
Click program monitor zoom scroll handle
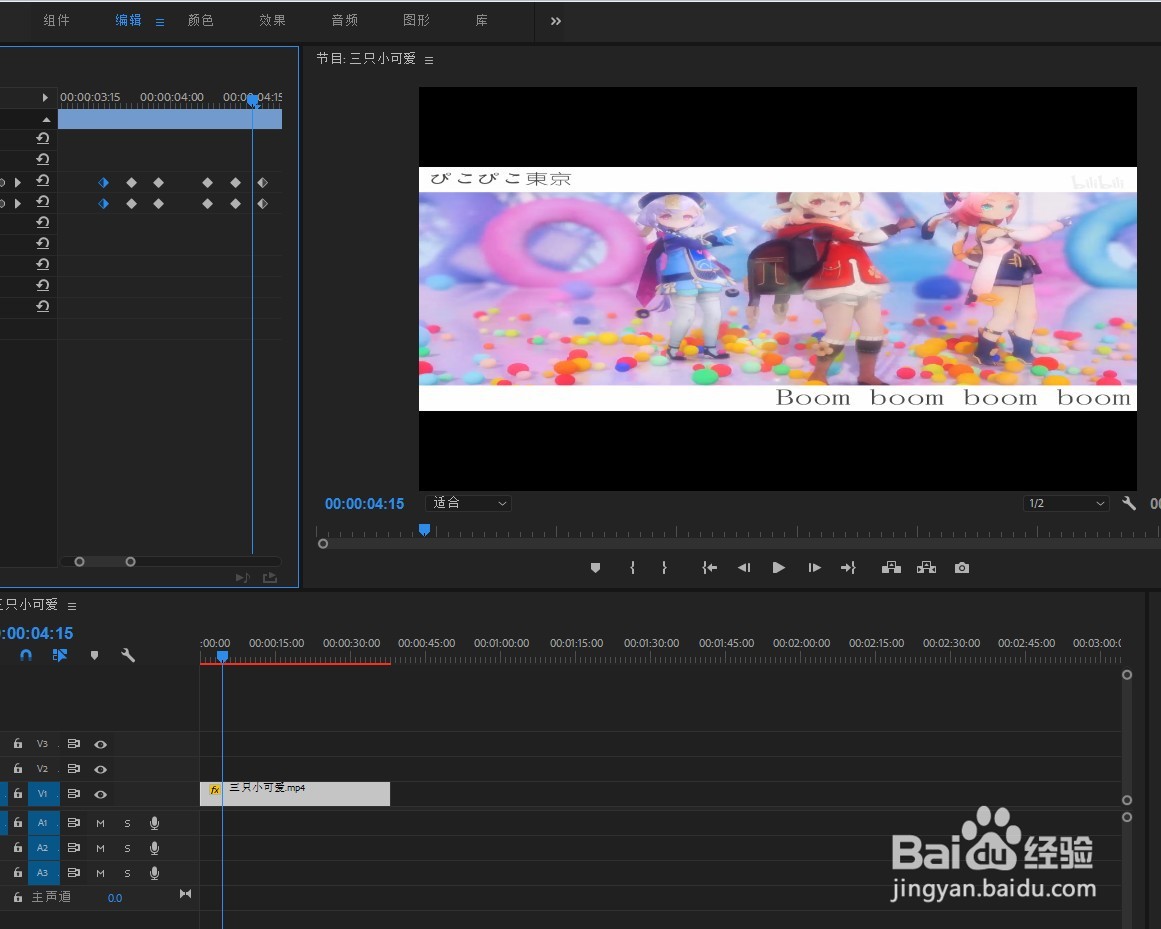323,543
